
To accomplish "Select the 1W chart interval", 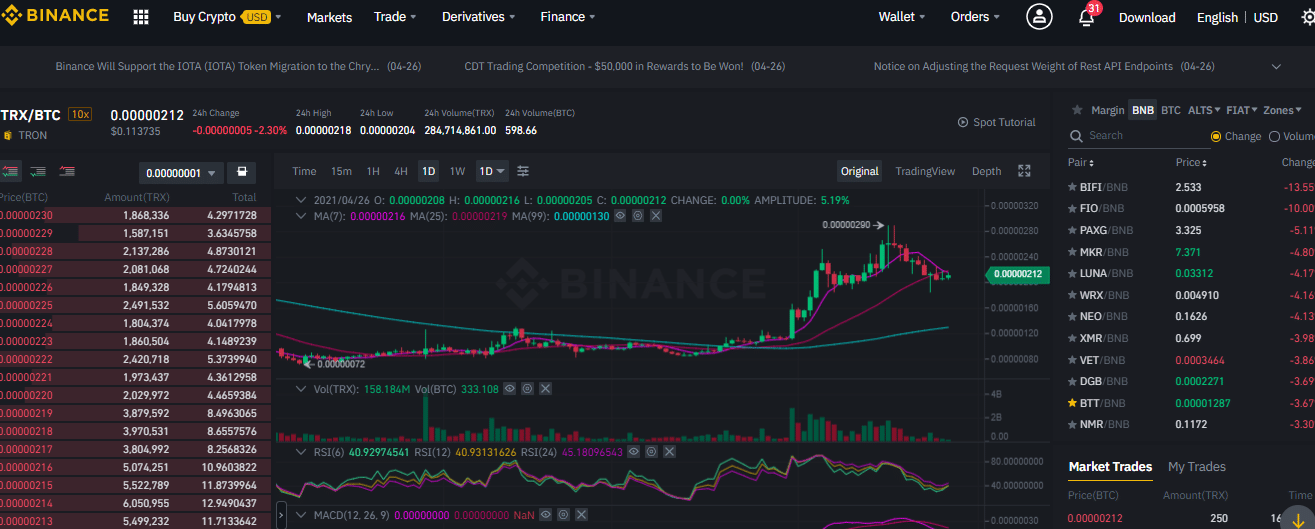I will [457, 171].
